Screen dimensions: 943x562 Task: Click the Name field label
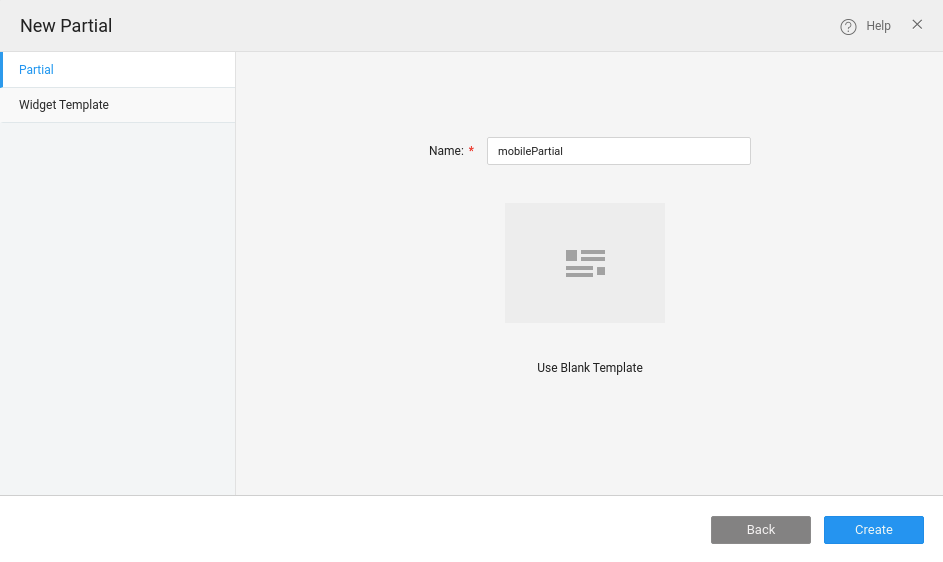(x=446, y=151)
